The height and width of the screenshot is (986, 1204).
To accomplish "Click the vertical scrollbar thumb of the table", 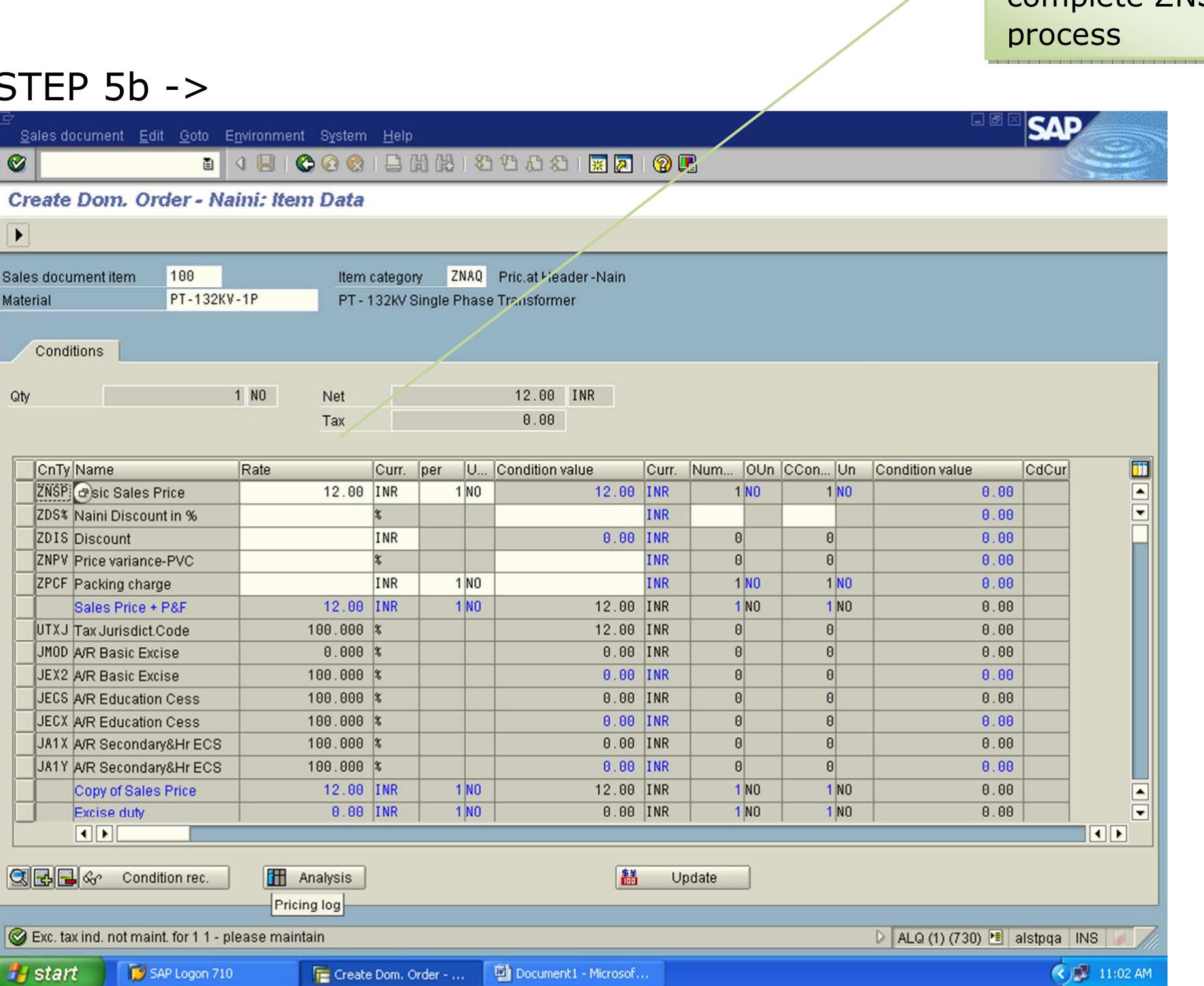I will [x=1140, y=533].
